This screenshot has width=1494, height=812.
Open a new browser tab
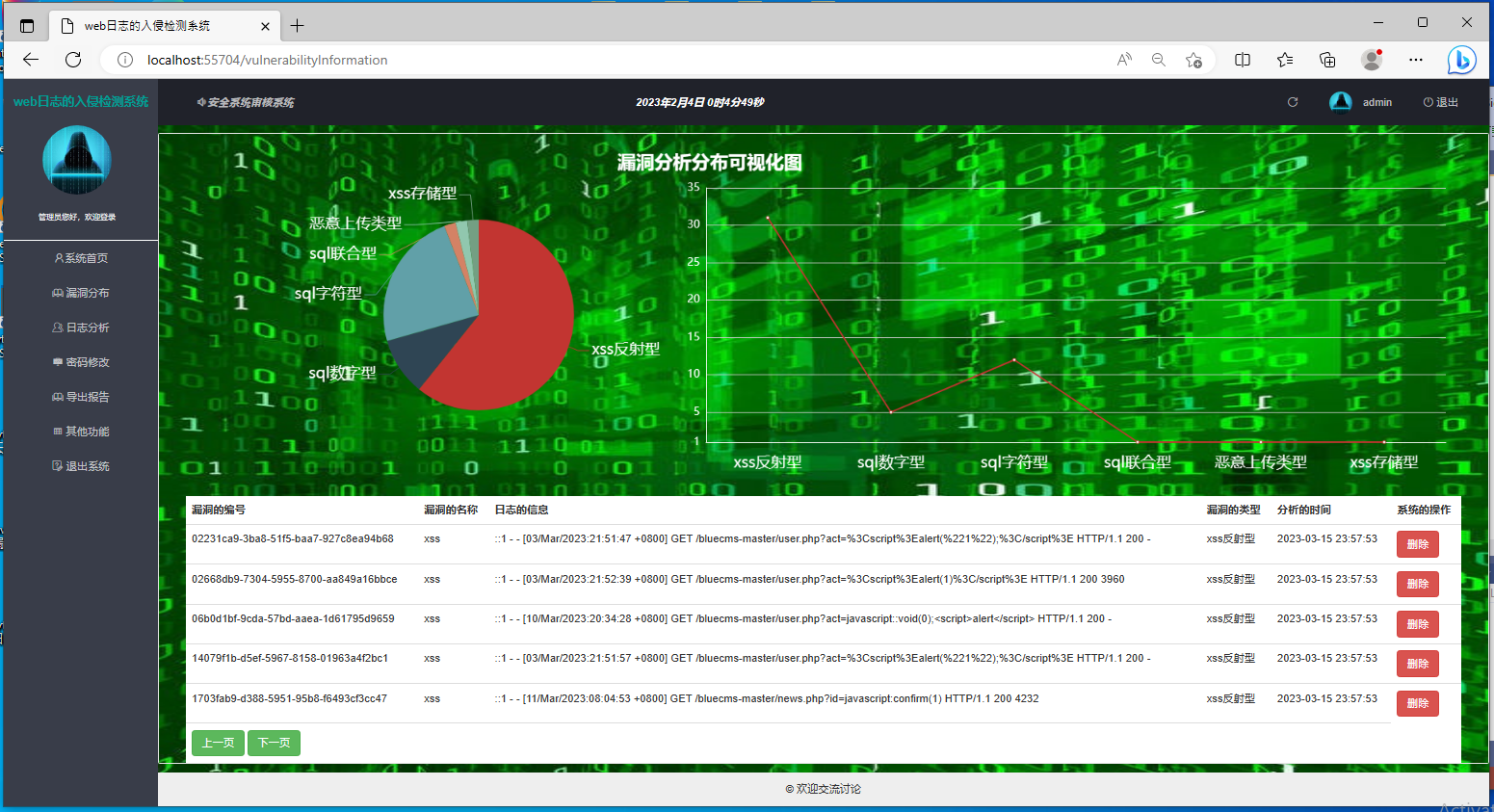[297, 26]
